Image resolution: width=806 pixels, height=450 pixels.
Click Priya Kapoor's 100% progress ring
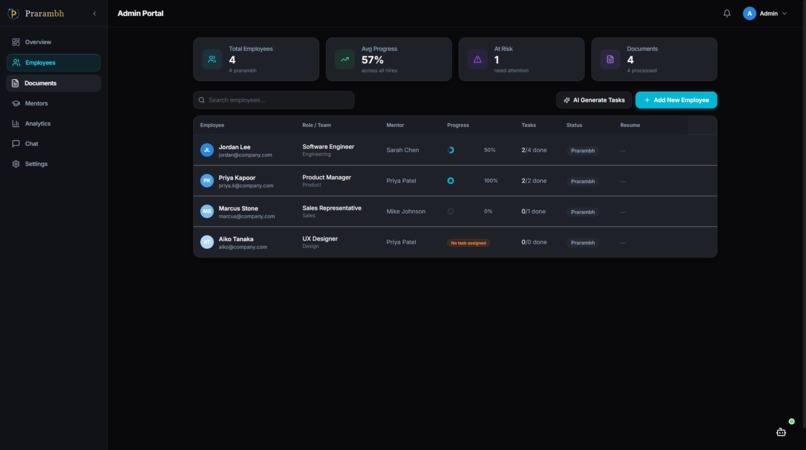coord(451,181)
